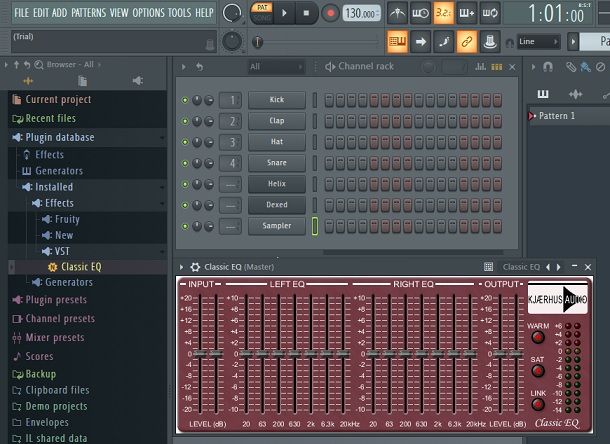Mute the Sampler channel with green LED
610x444 pixels.
[x=185, y=226]
